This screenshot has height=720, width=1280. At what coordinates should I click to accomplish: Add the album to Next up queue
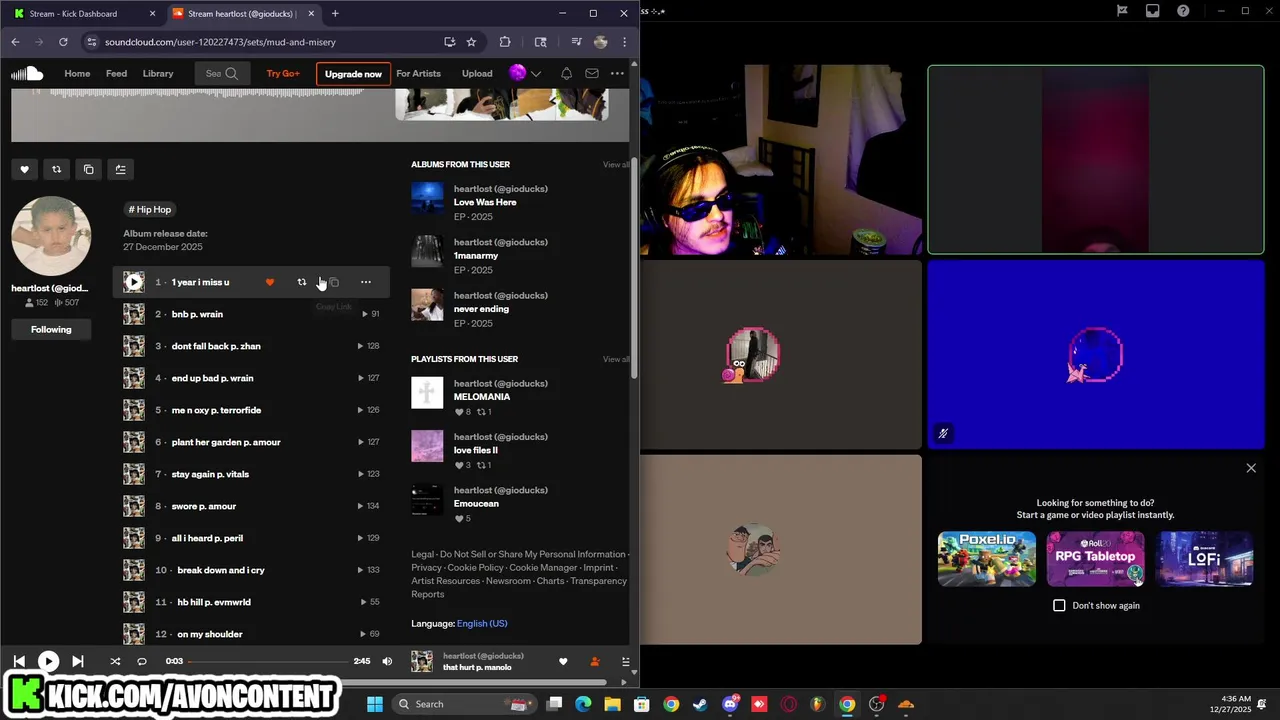pyautogui.click(x=120, y=169)
